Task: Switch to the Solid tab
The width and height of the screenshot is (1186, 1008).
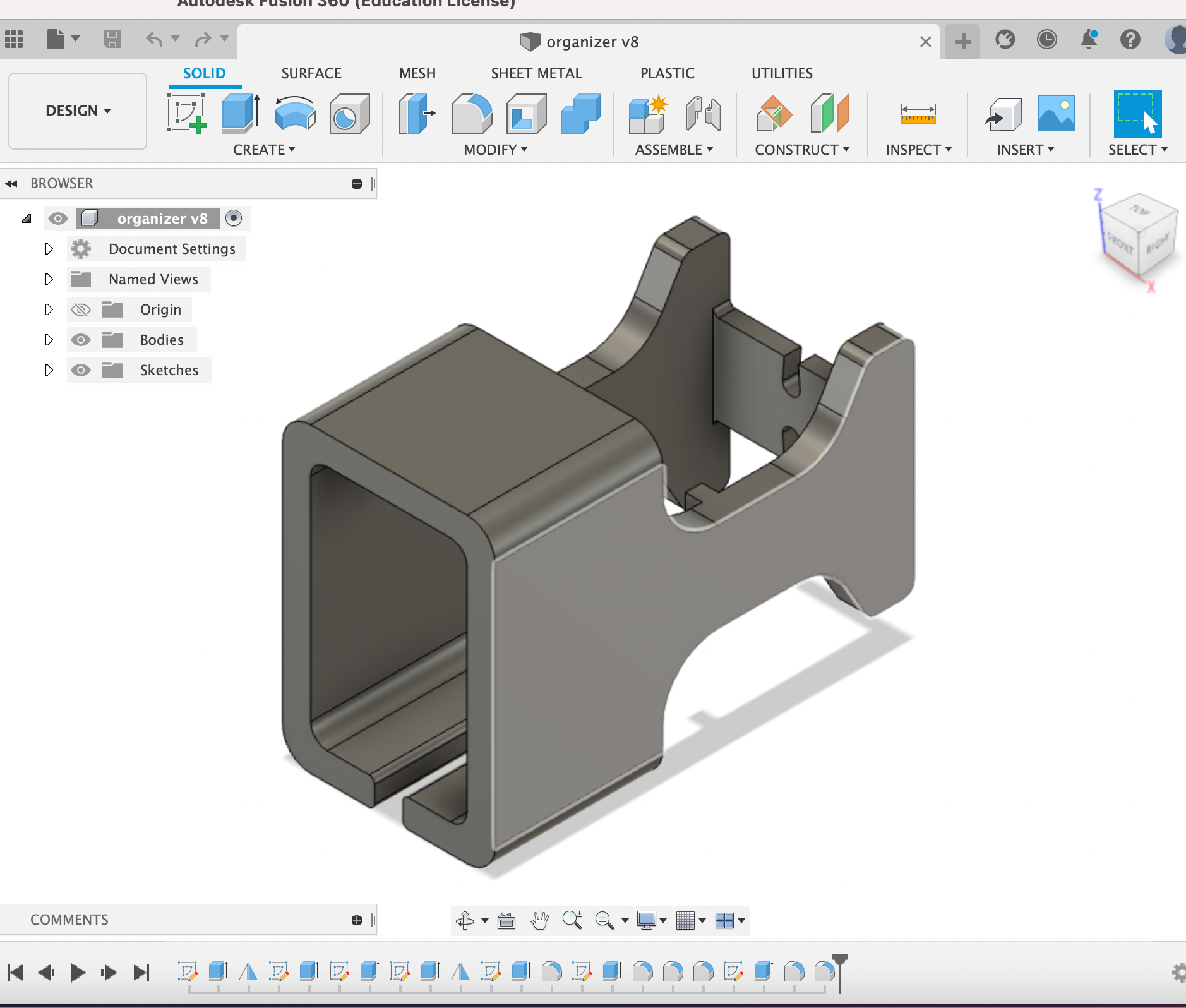Action: pyautogui.click(x=205, y=73)
